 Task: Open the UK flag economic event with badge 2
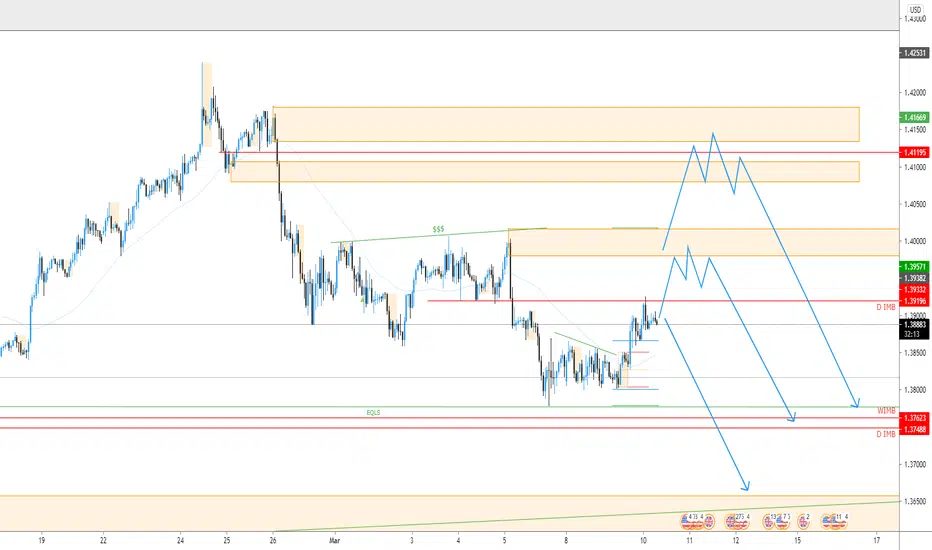803,521
